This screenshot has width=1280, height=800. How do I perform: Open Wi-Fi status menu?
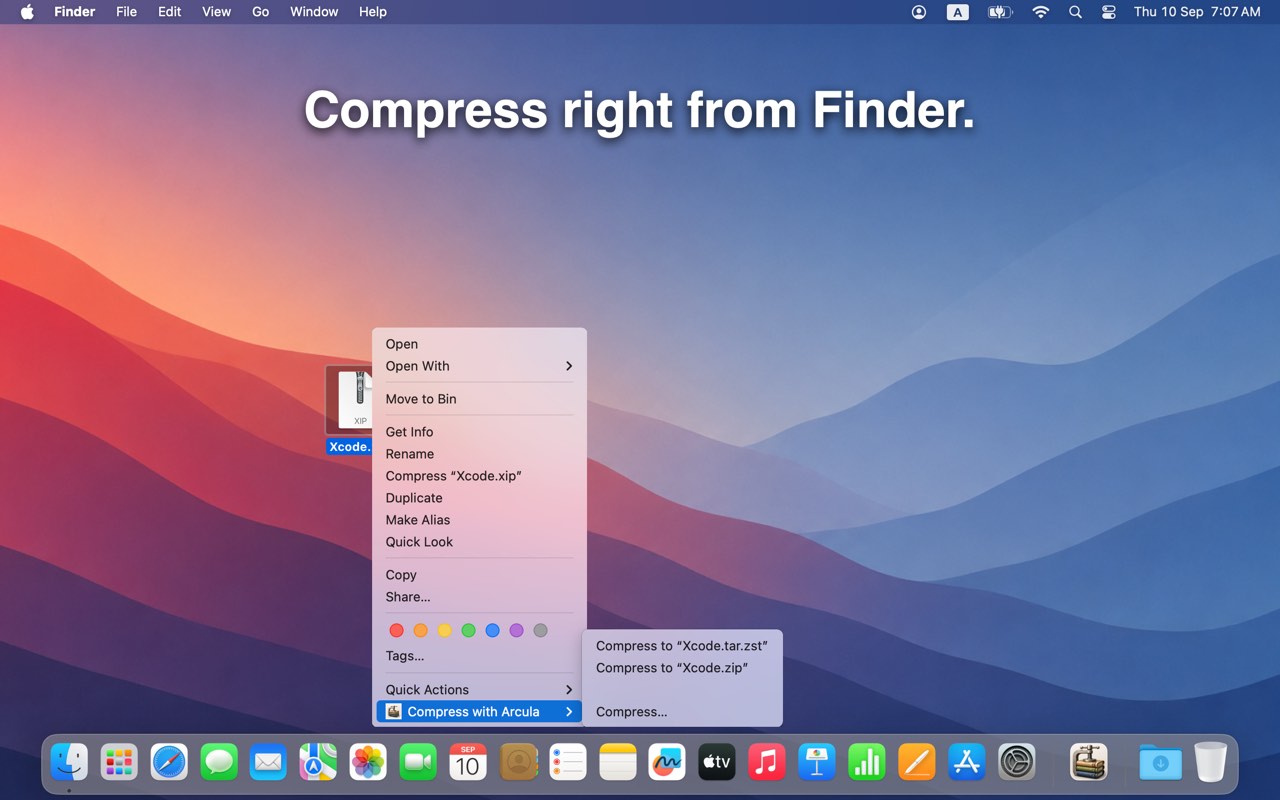(x=1041, y=12)
